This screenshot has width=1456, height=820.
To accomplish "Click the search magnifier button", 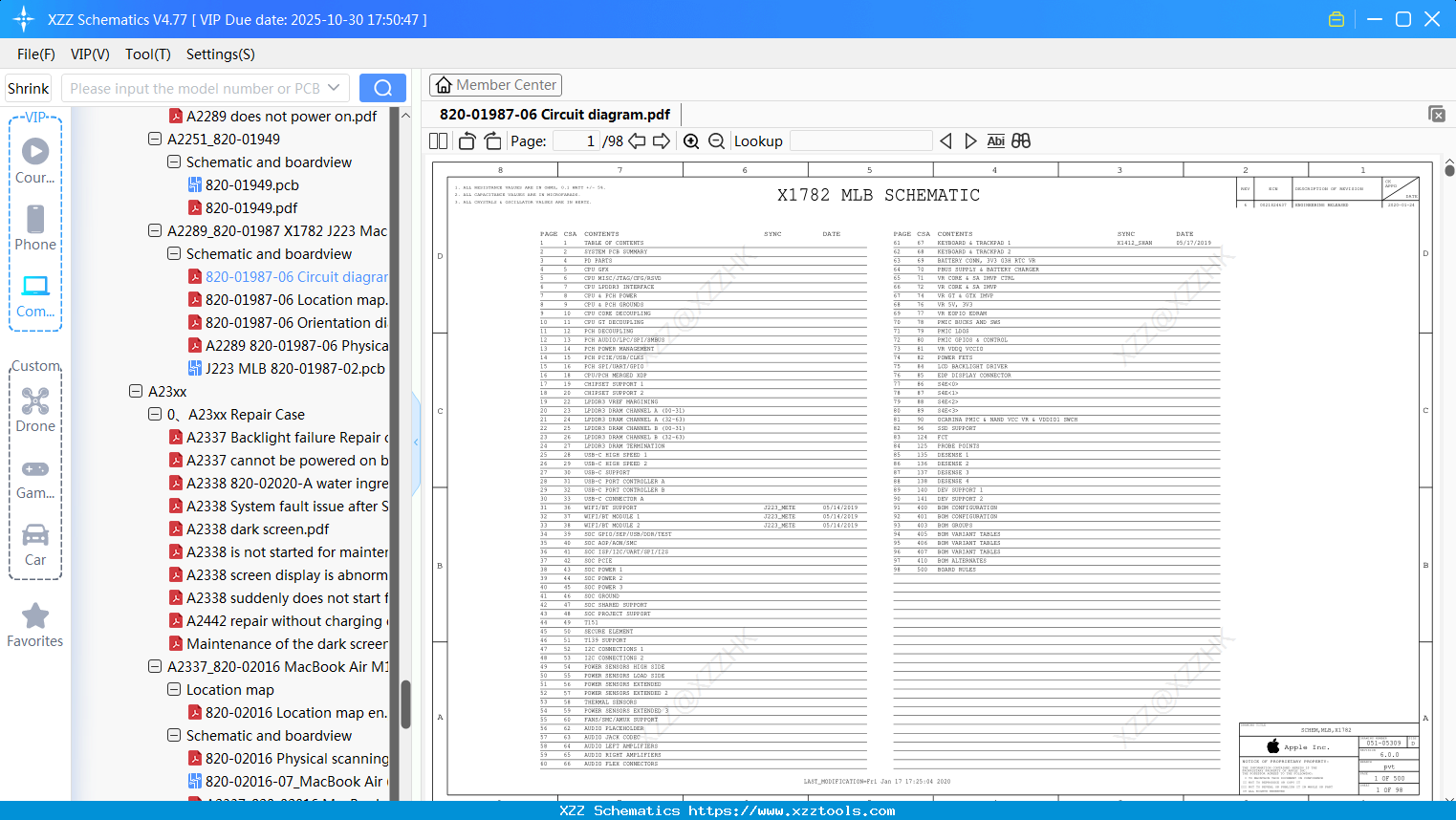I will point(382,88).
